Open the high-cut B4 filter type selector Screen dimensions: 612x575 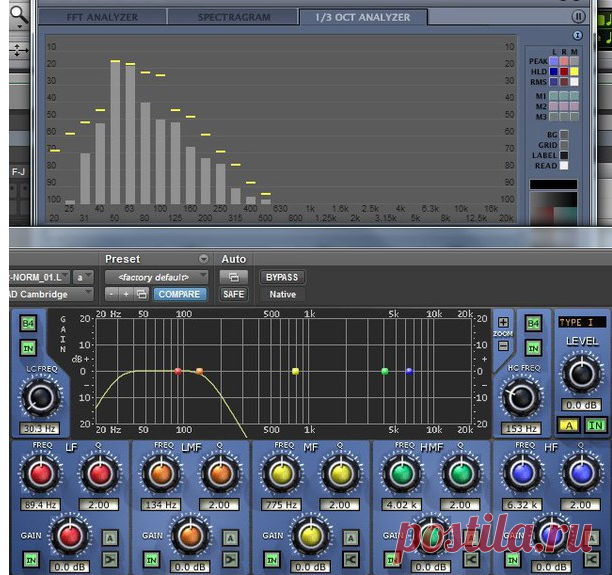point(533,323)
